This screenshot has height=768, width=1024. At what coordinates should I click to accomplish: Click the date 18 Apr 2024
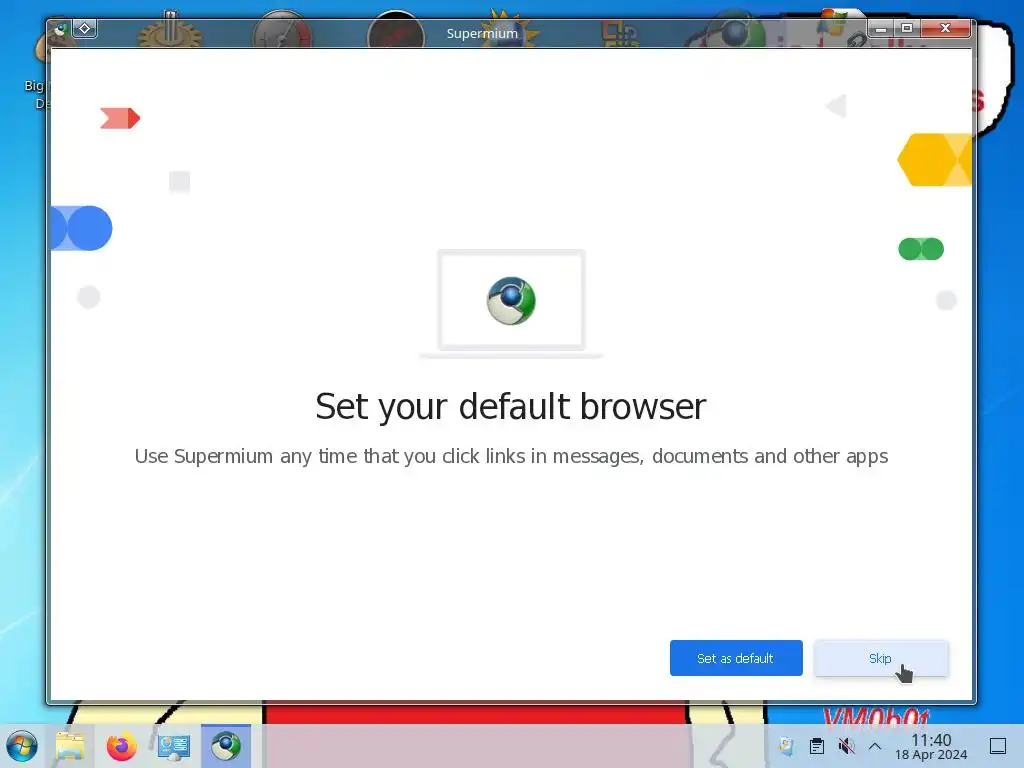pos(931,755)
